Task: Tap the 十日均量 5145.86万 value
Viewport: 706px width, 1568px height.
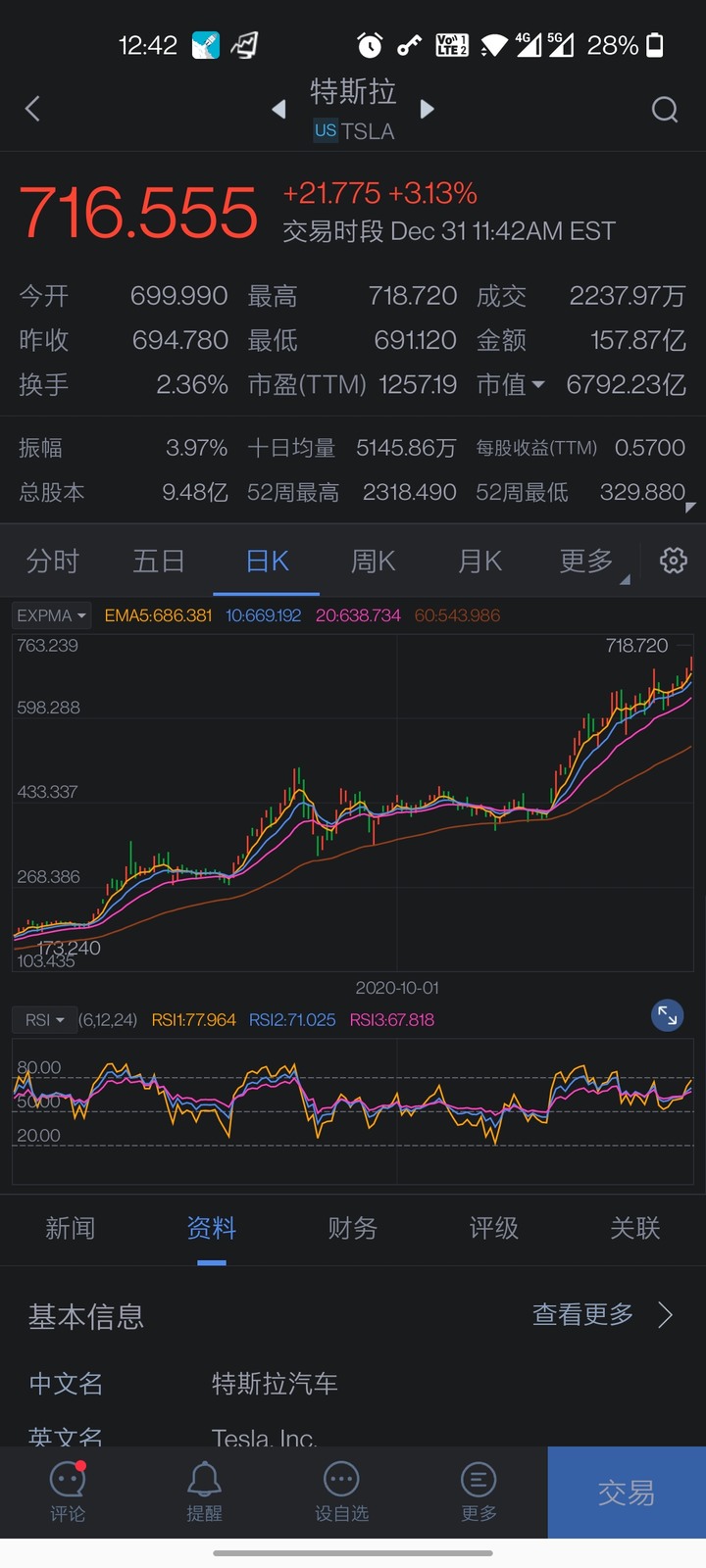Action: (406, 448)
